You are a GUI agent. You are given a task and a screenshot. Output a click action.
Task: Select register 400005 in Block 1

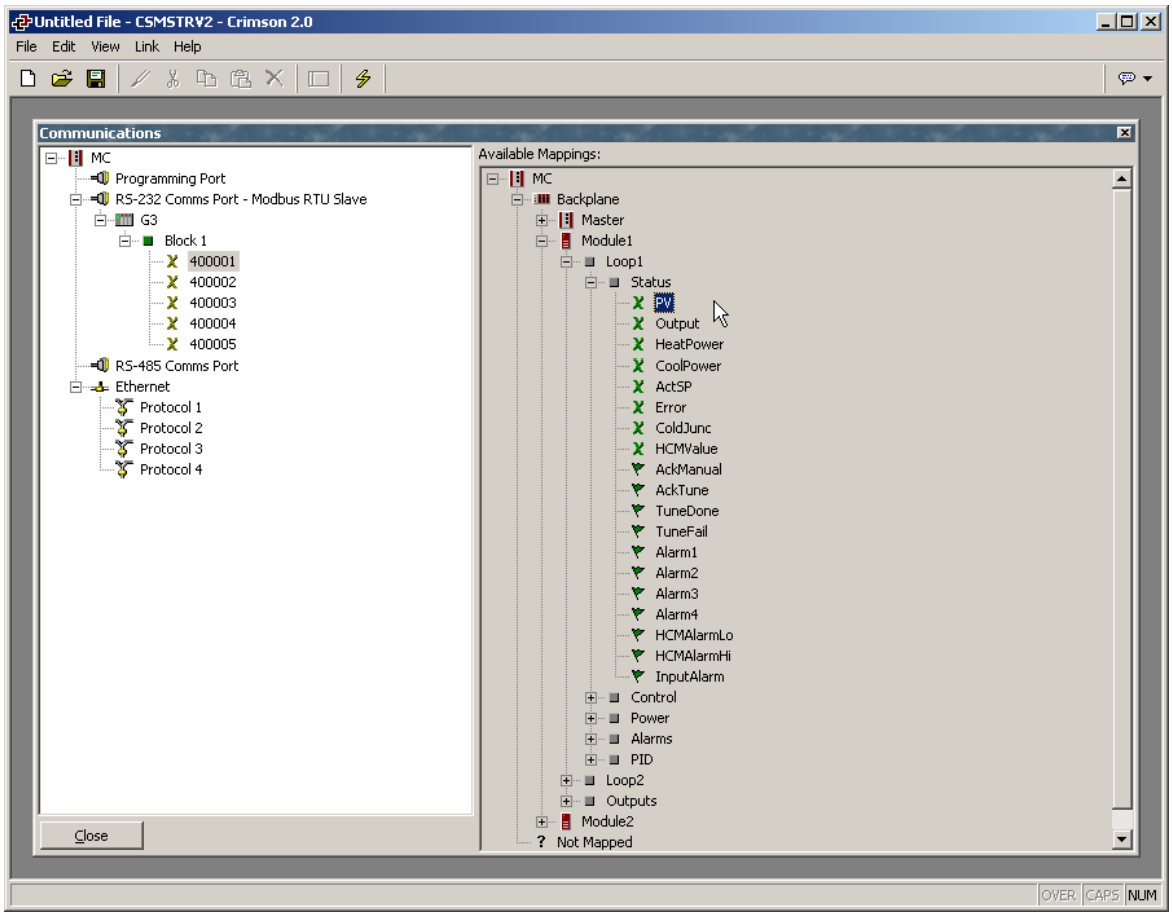[x=212, y=344]
